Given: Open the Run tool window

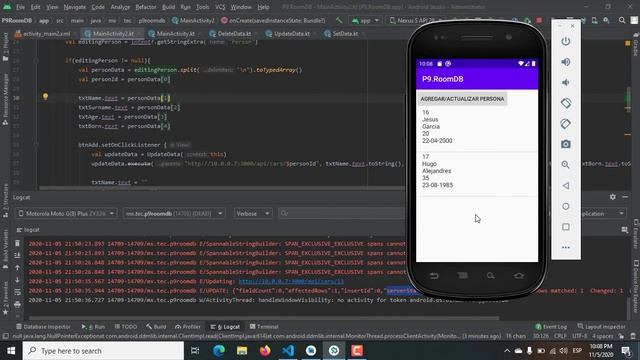Looking at the screenshot, I should coord(93,327).
